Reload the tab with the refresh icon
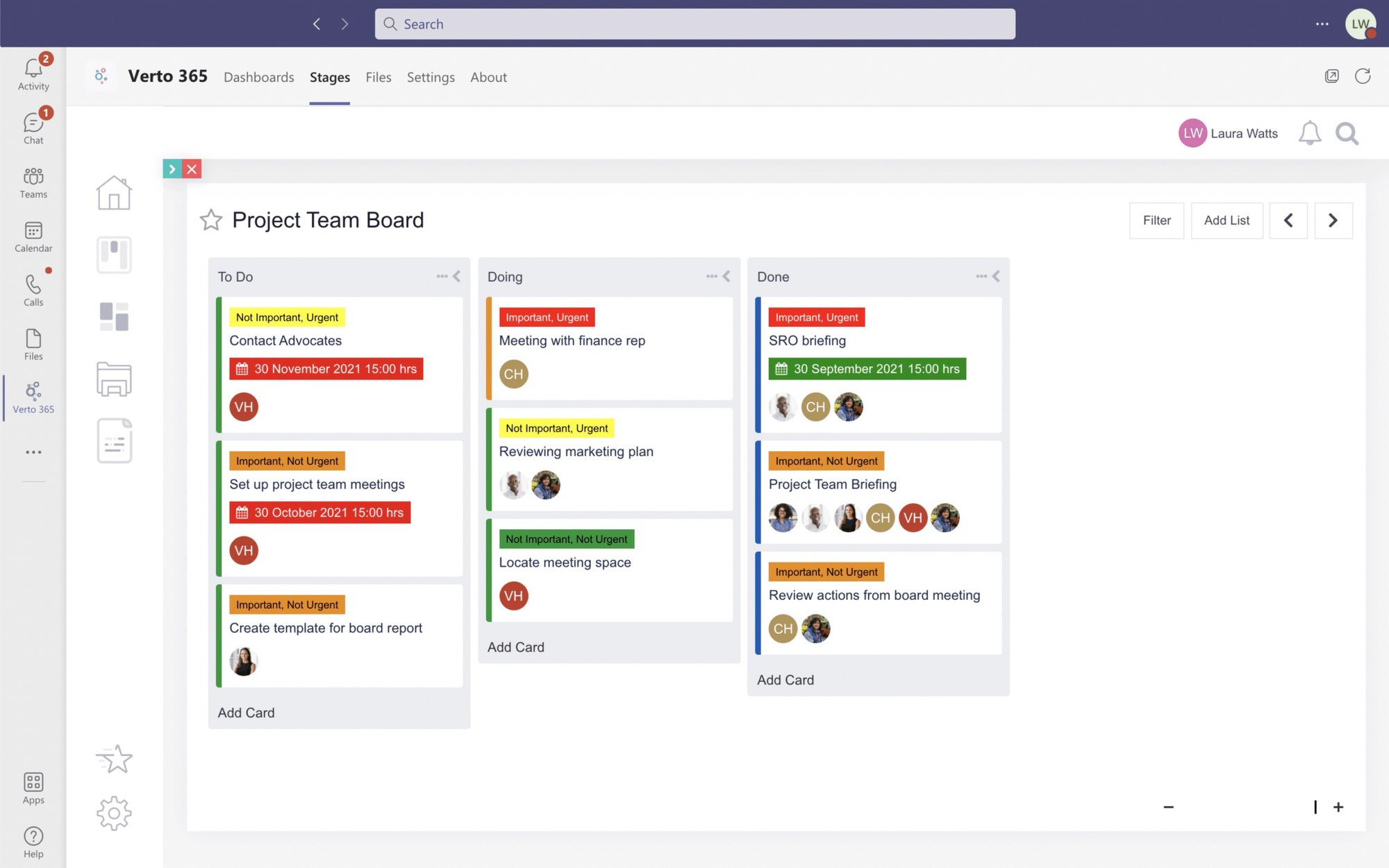 pyautogui.click(x=1363, y=76)
